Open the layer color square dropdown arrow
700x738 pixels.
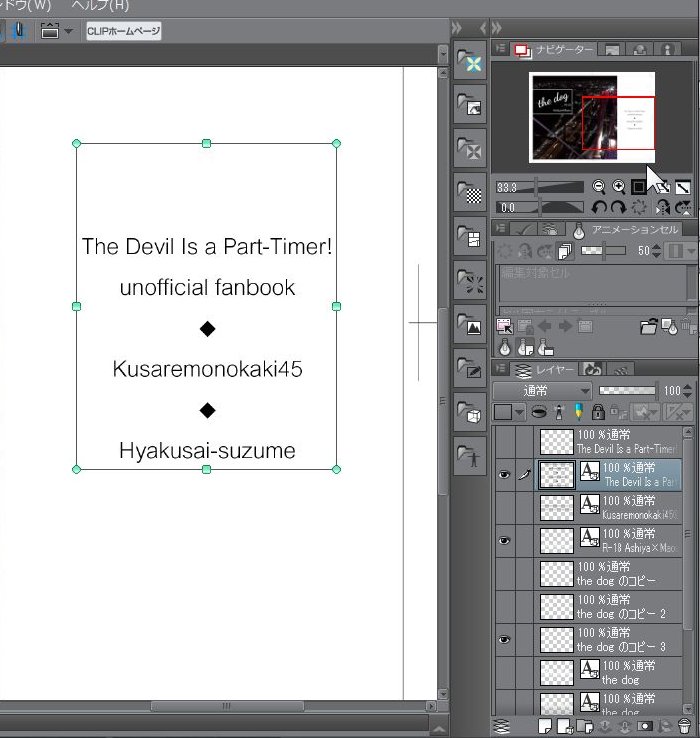[519, 413]
